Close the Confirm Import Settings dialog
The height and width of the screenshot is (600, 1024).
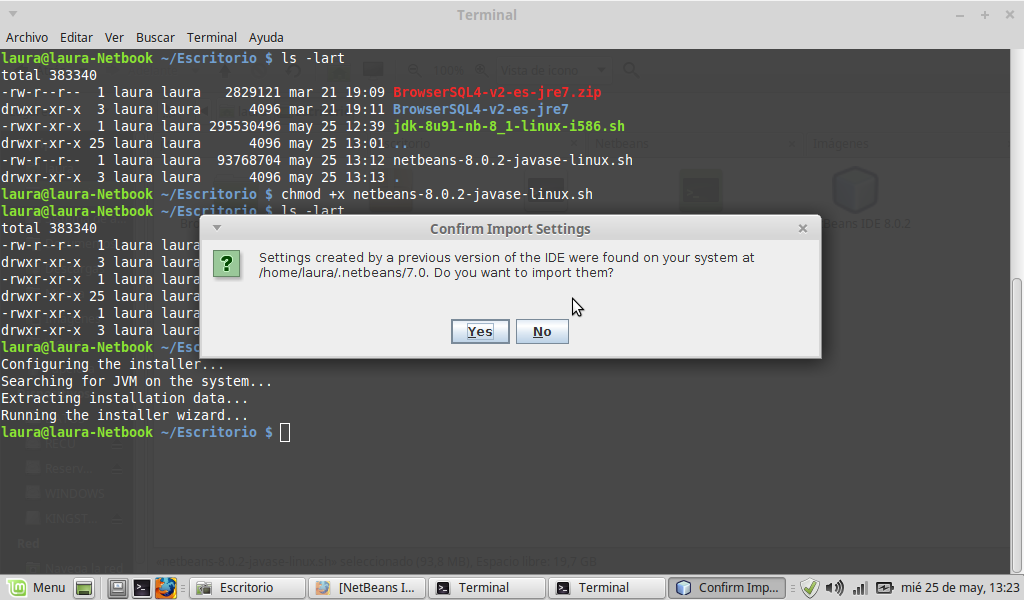point(802,228)
